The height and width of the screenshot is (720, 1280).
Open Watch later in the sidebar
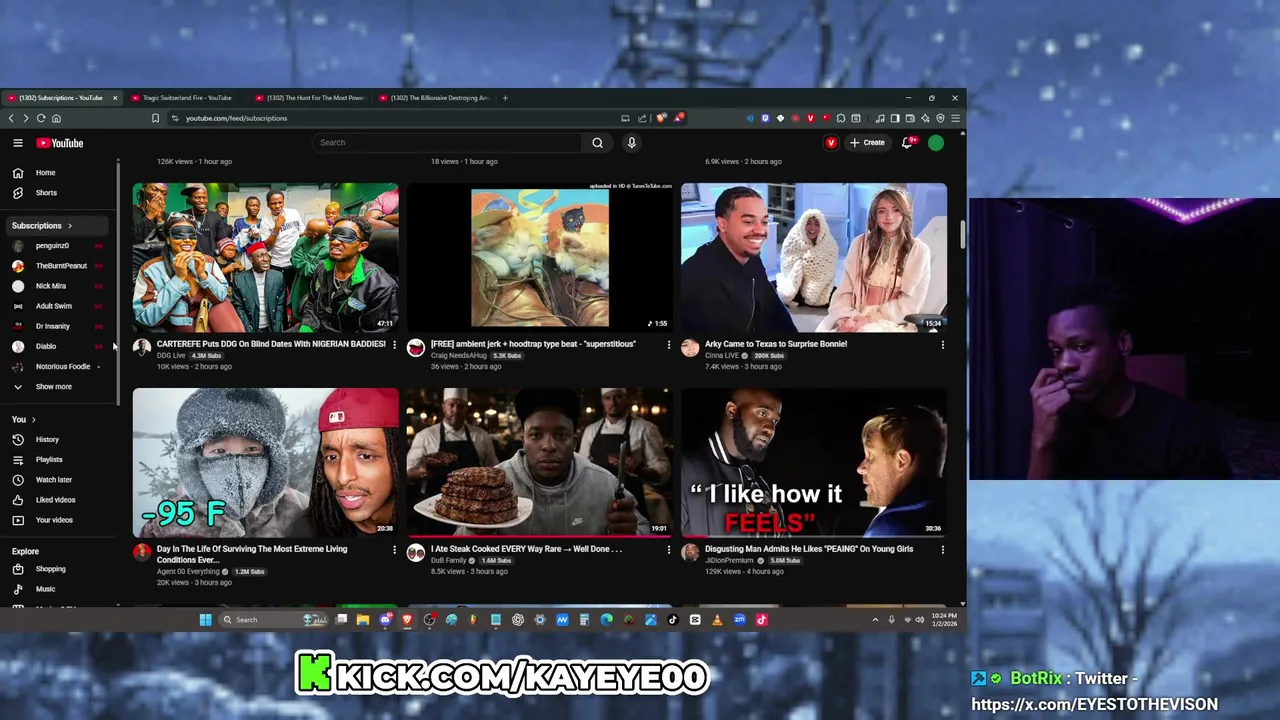[53, 480]
